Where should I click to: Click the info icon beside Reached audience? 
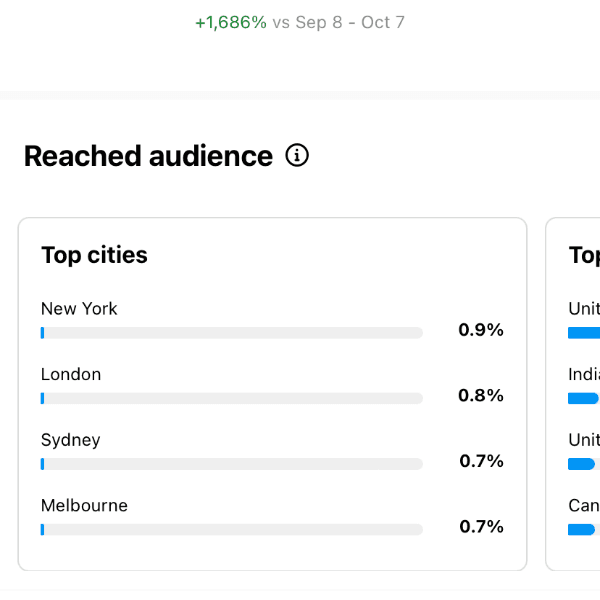click(297, 156)
